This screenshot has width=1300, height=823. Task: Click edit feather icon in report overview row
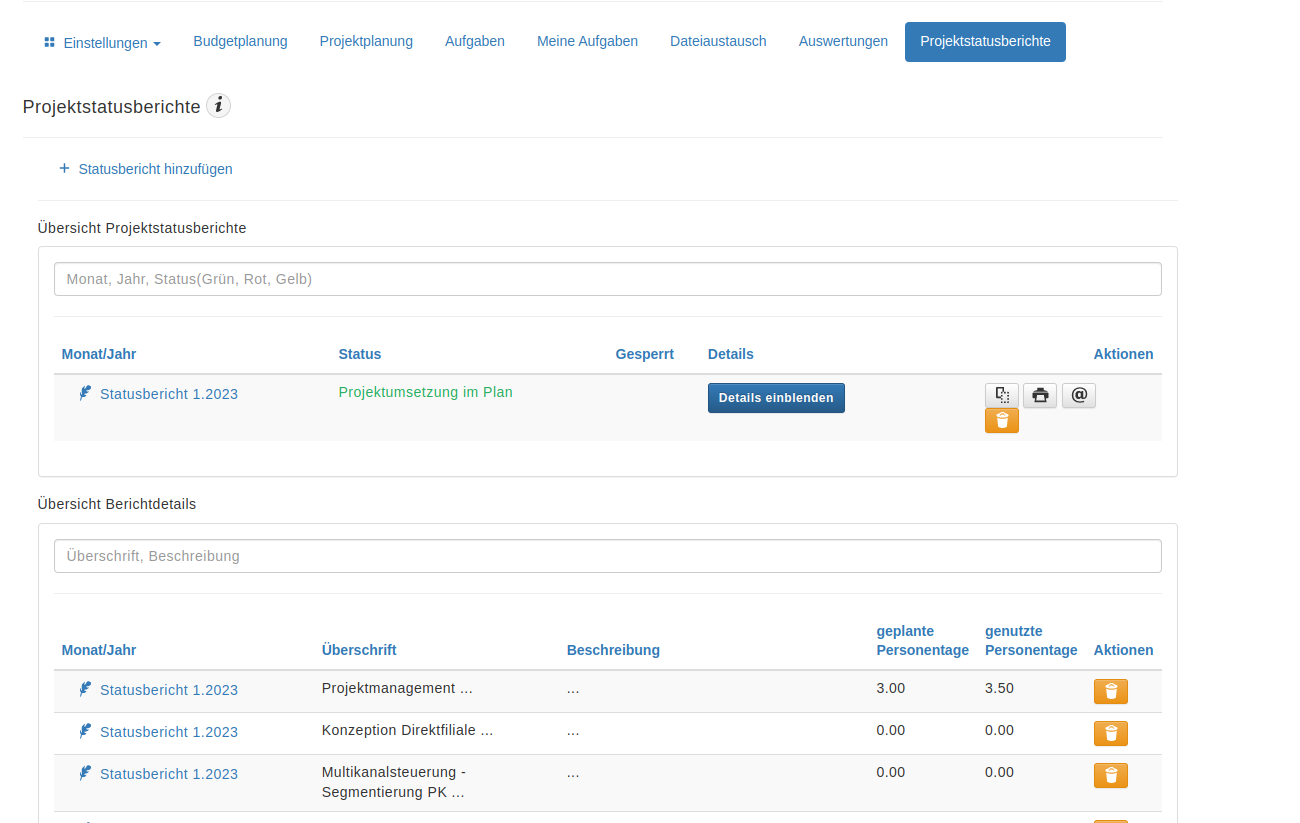coord(86,393)
